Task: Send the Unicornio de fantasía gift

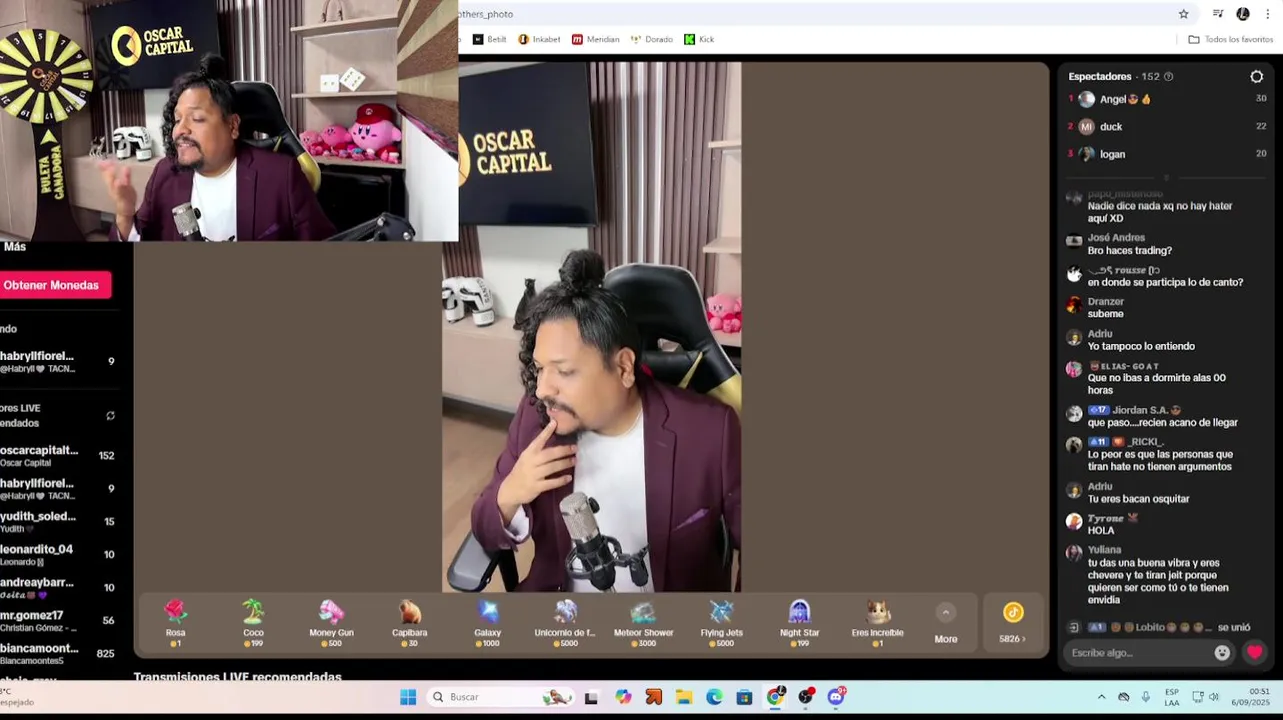Action: [x=565, y=623]
